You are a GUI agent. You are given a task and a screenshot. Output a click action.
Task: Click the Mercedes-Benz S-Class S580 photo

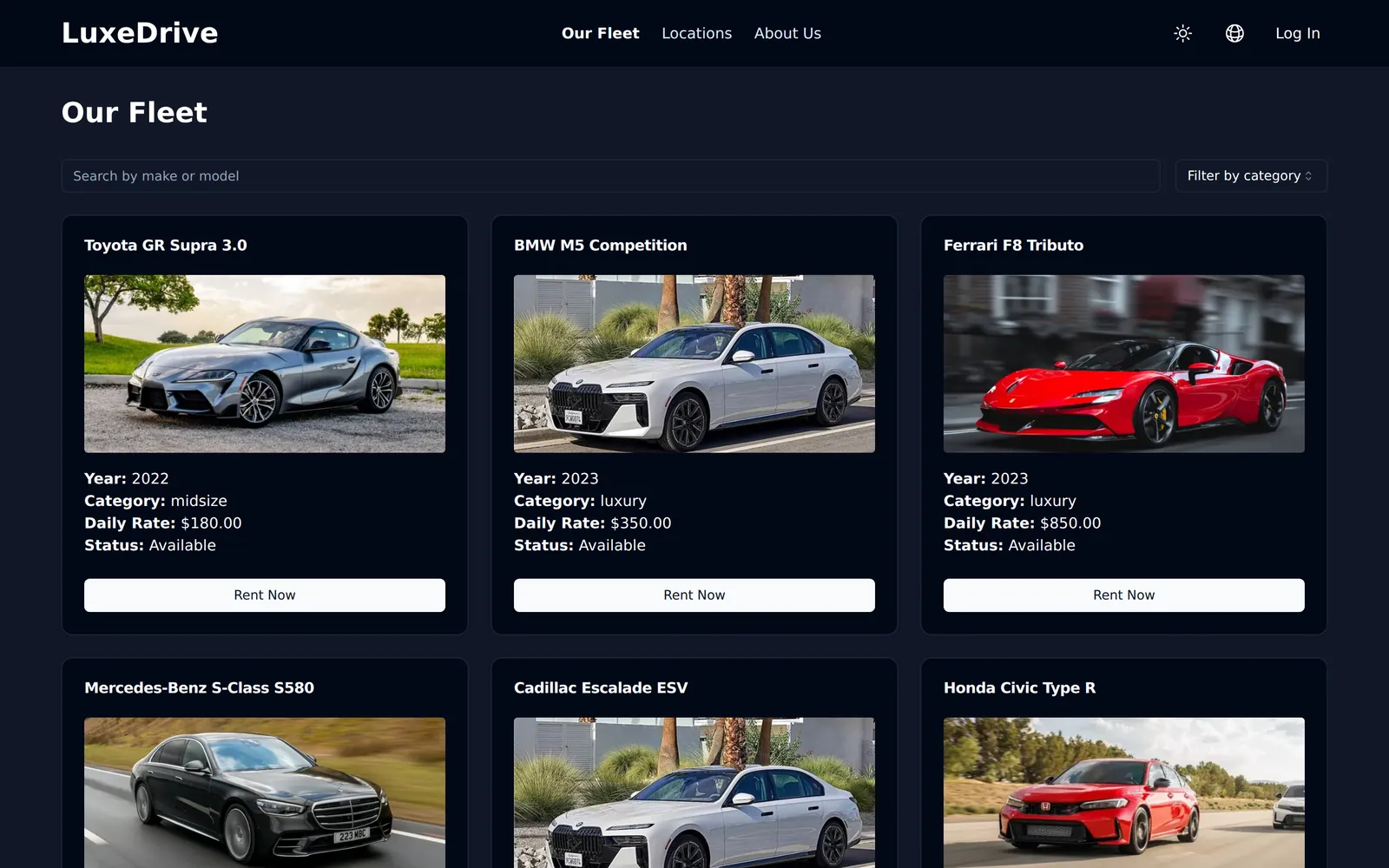[265, 792]
